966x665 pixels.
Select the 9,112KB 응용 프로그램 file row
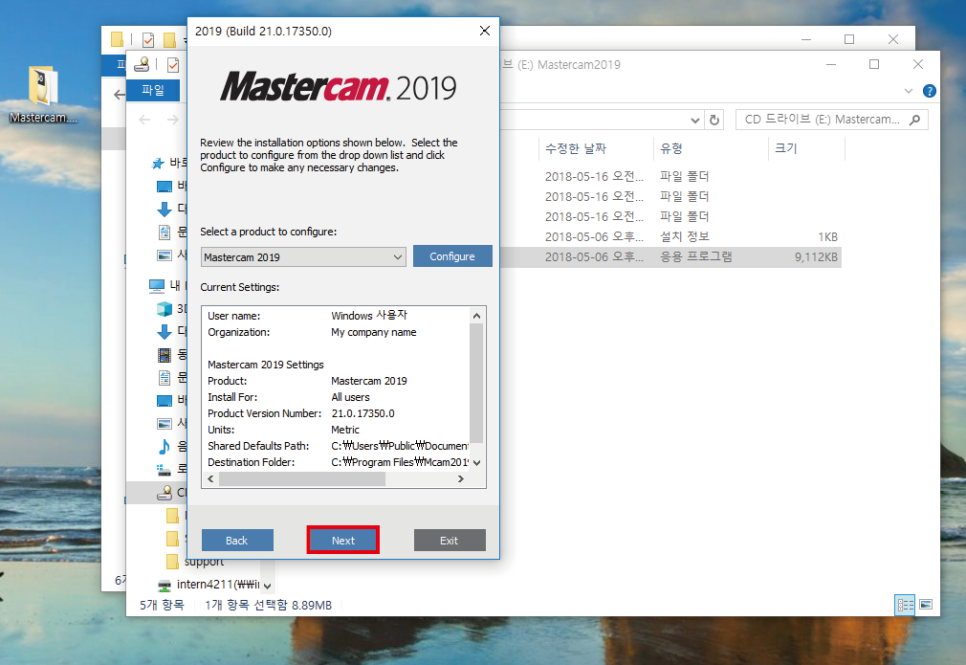point(670,257)
